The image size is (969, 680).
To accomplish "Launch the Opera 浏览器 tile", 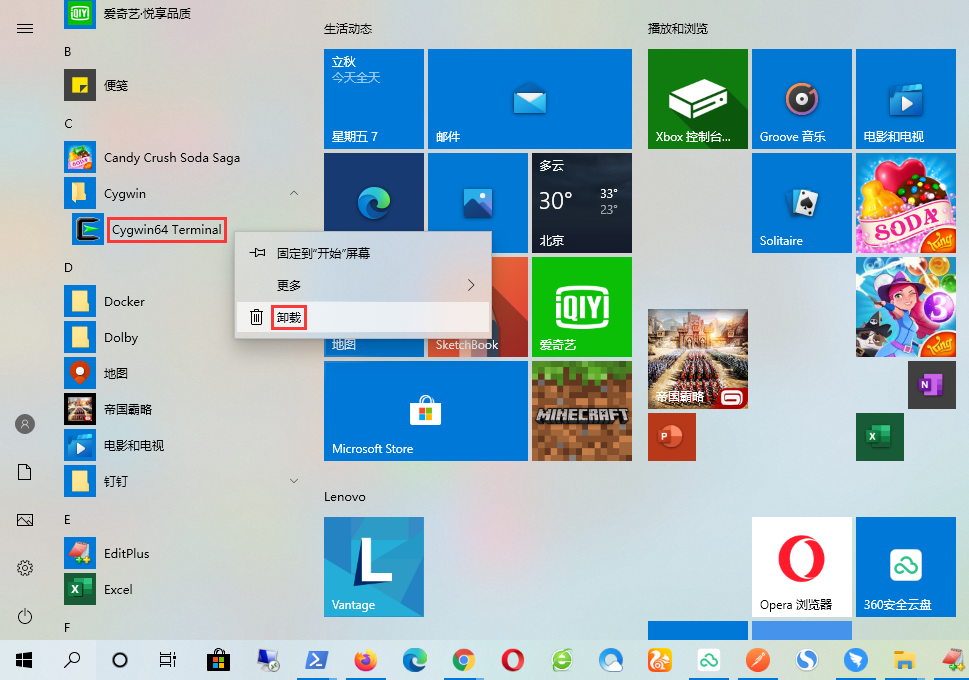I will (x=801, y=566).
